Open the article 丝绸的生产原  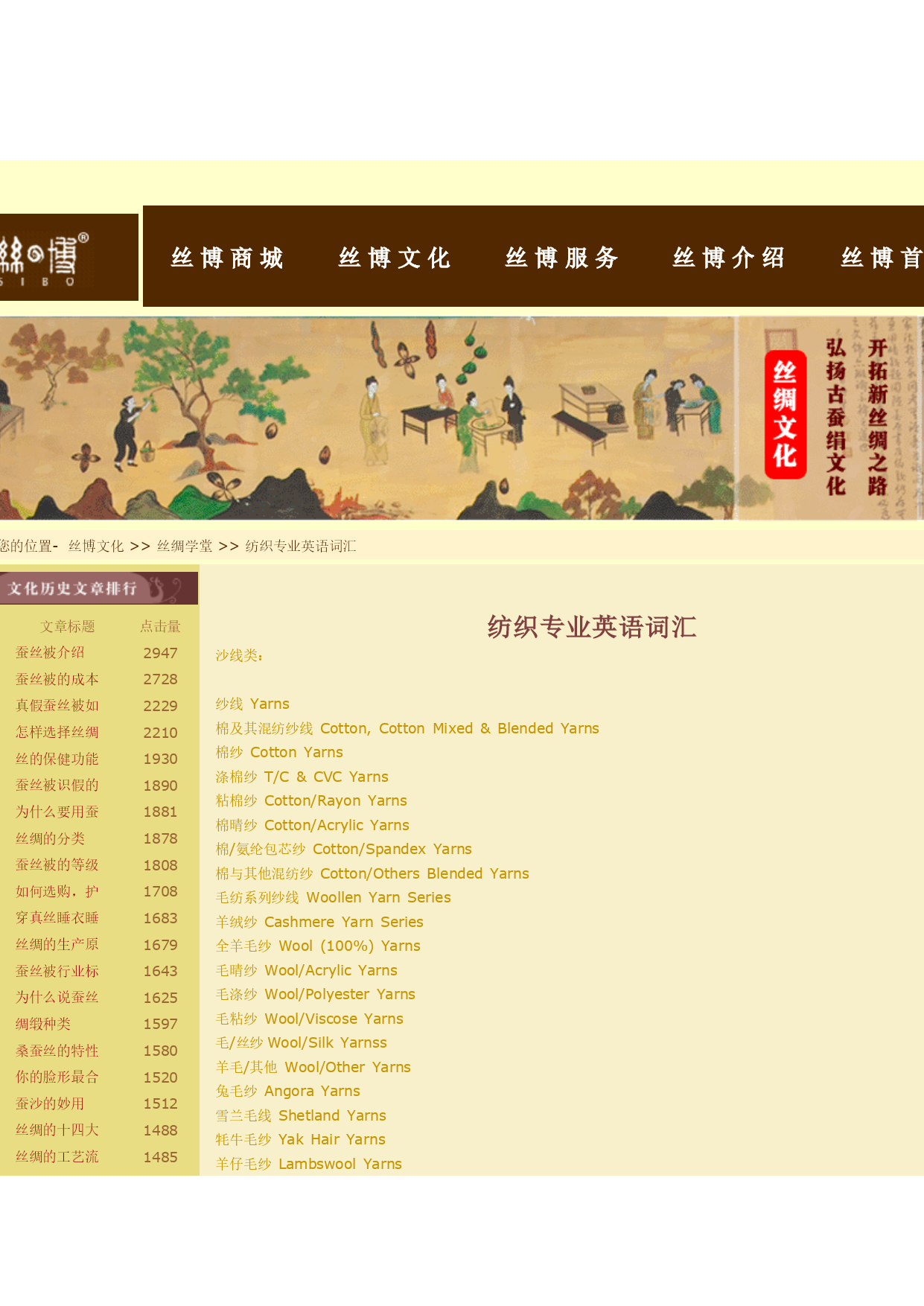point(57,944)
